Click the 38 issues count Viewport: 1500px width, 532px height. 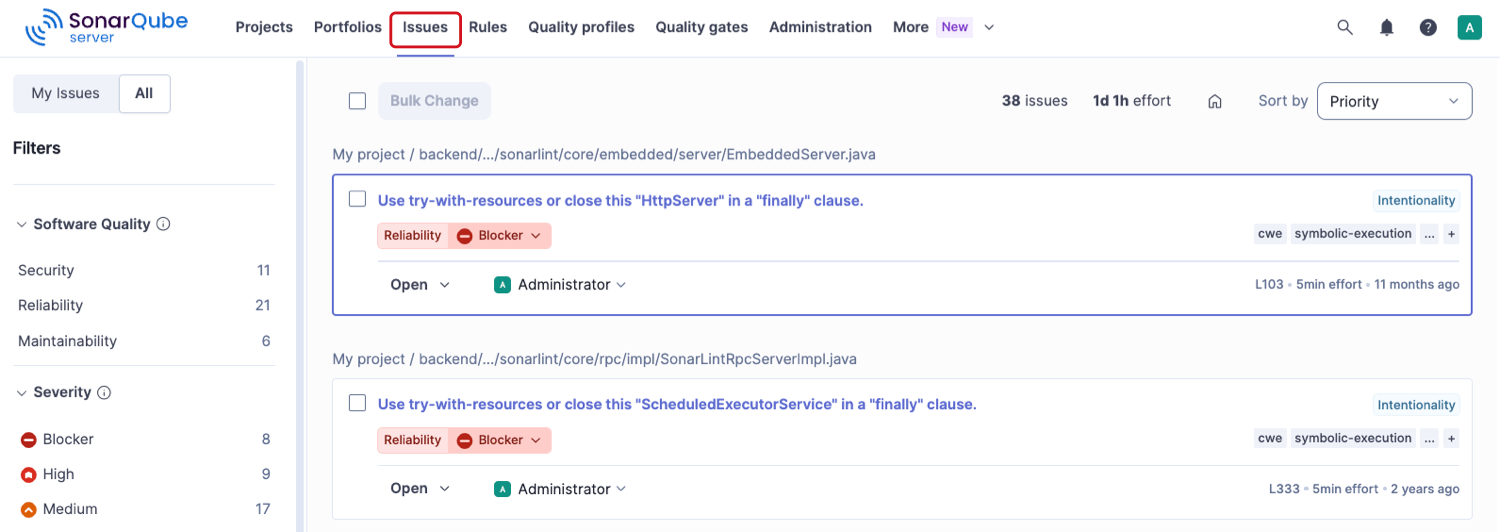pyautogui.click(x=1035, y=101)
